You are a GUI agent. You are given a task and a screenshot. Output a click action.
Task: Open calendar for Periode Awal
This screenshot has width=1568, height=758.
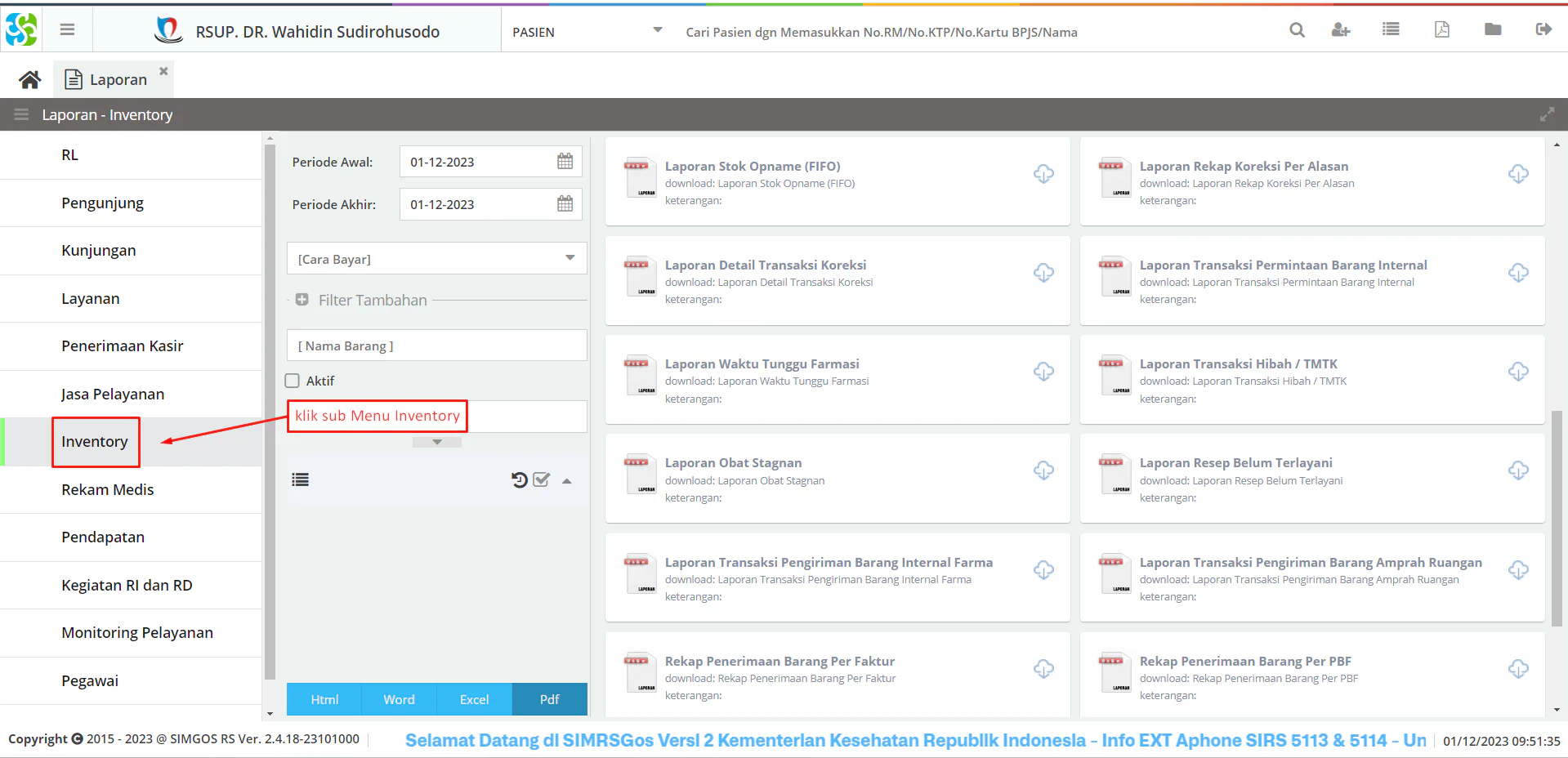(565, 161)
